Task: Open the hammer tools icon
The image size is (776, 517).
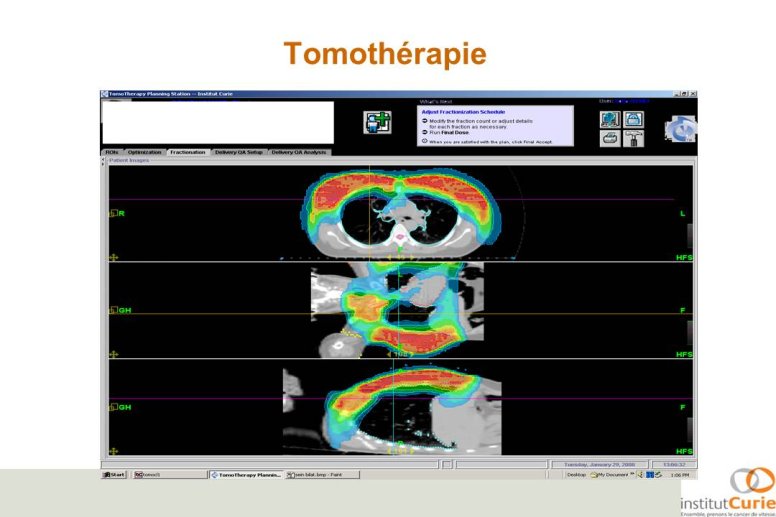Action: coord(633,138)
